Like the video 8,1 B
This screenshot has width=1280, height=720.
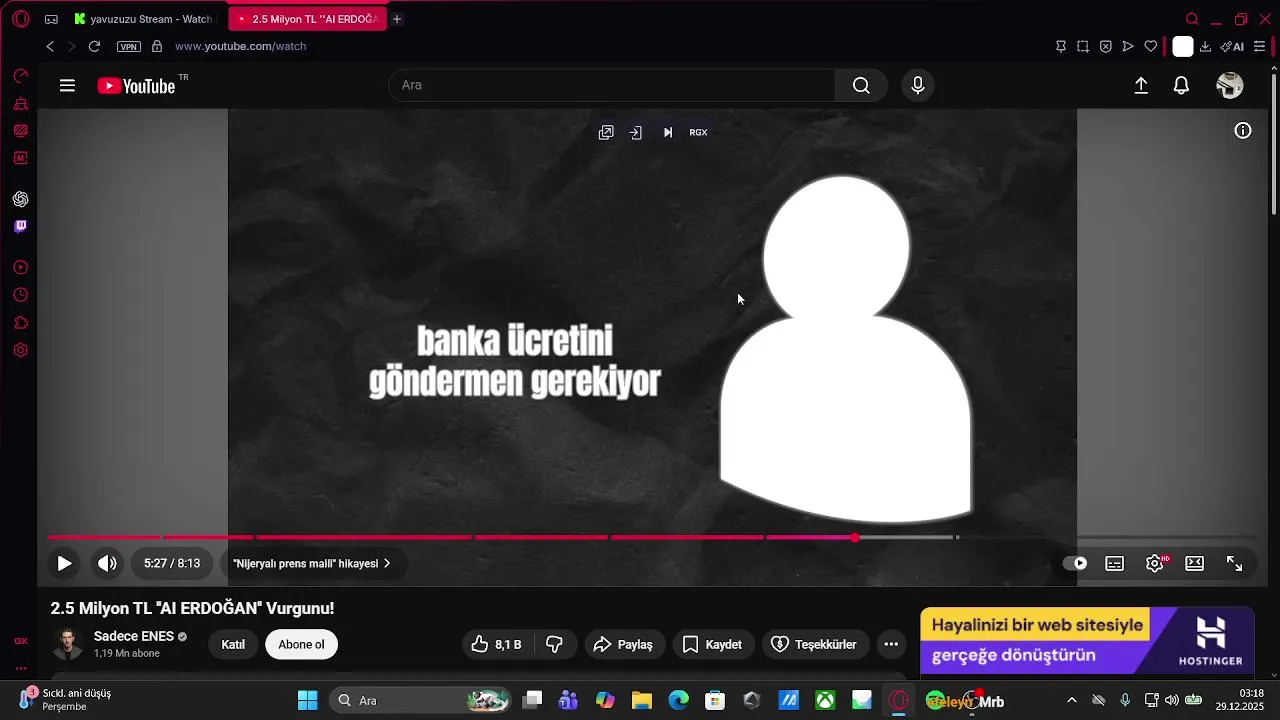point(498,644)
